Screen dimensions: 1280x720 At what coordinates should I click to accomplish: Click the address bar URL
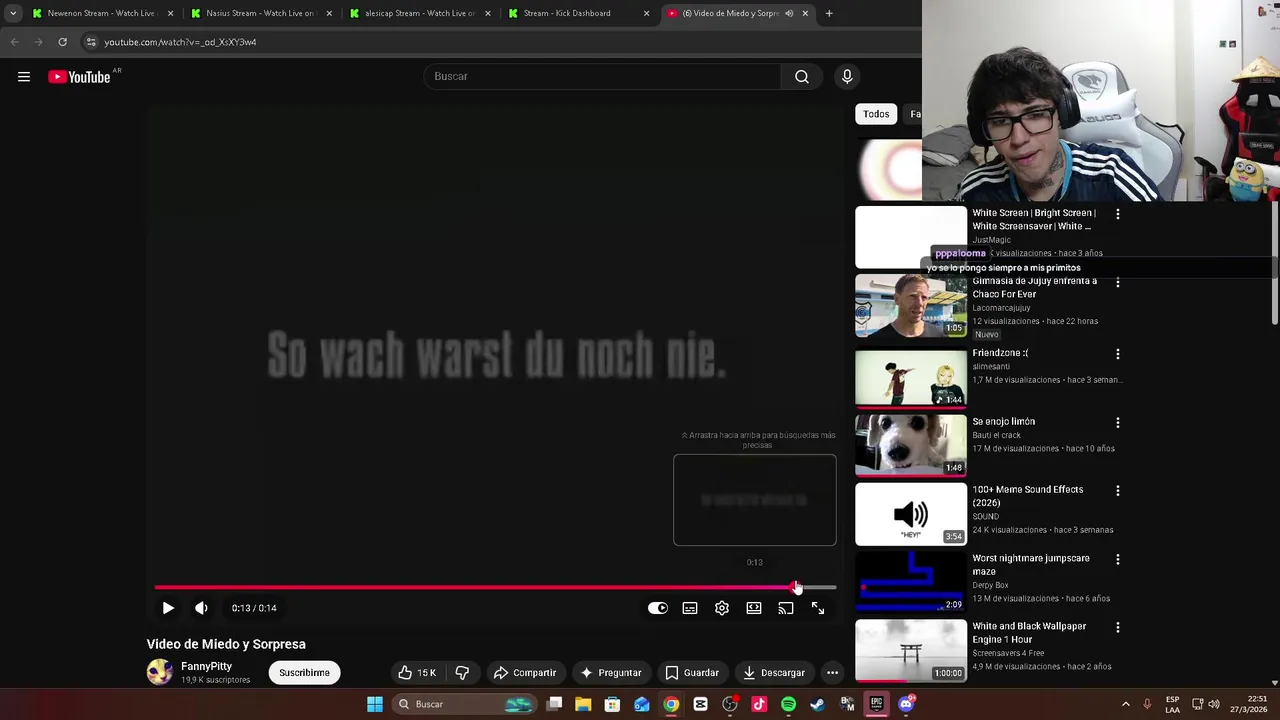pos(180,42)
